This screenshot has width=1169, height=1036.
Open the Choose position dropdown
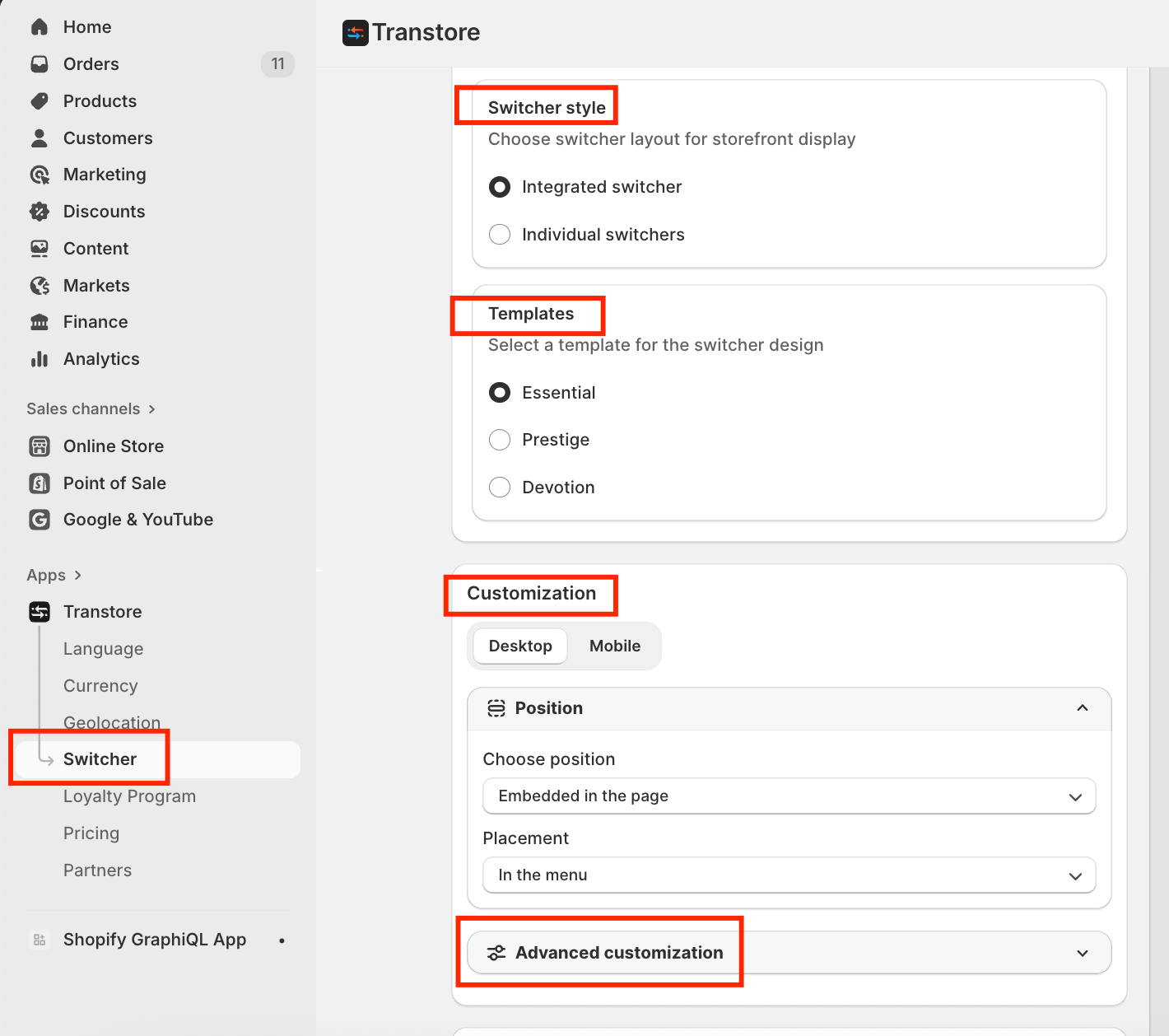(x=789, y=796)
